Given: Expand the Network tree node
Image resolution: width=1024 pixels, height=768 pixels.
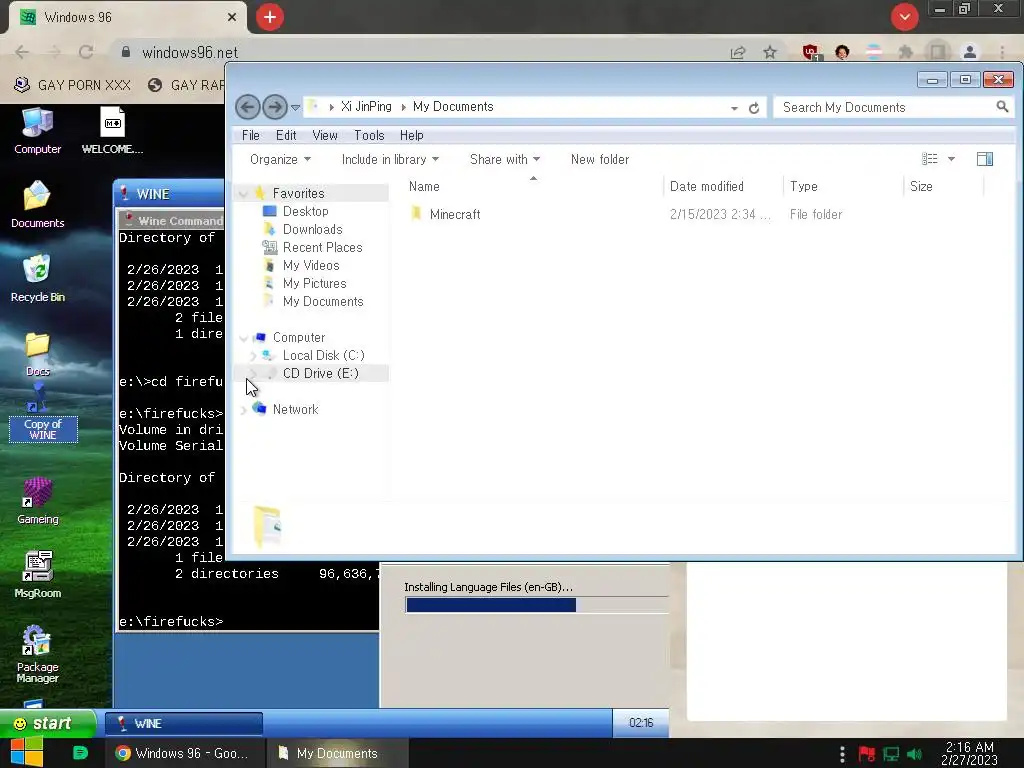Looking at the screenshot, I should (243, 410).
